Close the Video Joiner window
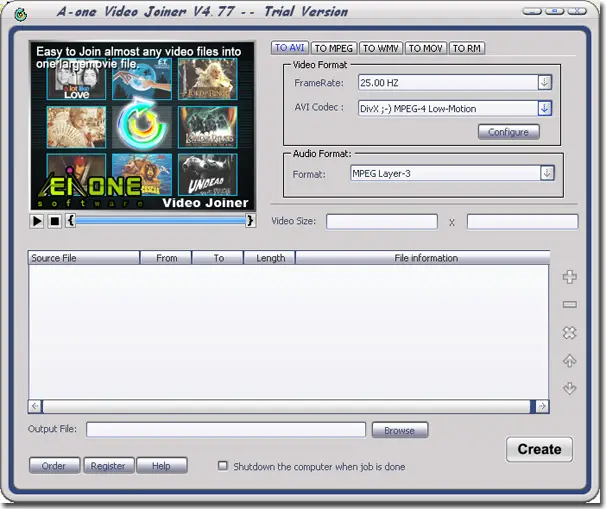 point(577,11)
